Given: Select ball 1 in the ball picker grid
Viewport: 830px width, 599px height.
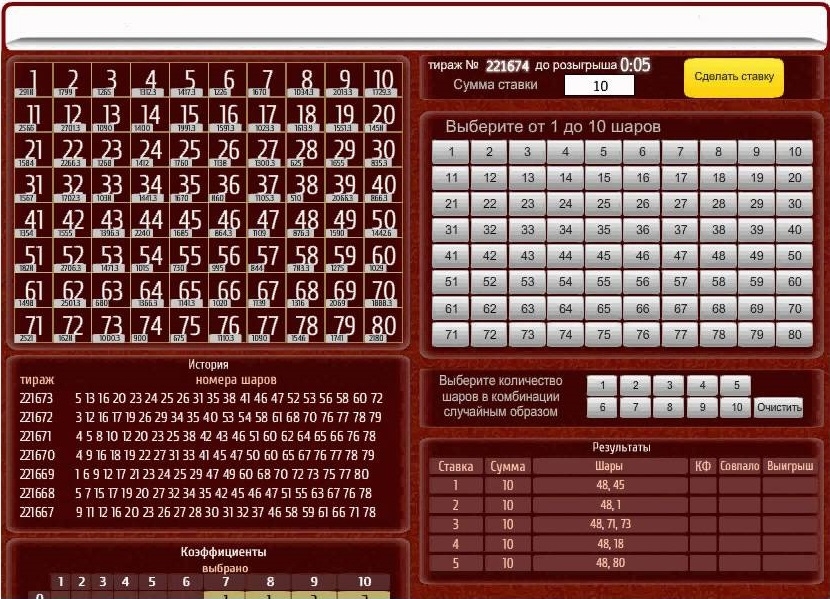Looking at the screenshot, I should [451, 152].
